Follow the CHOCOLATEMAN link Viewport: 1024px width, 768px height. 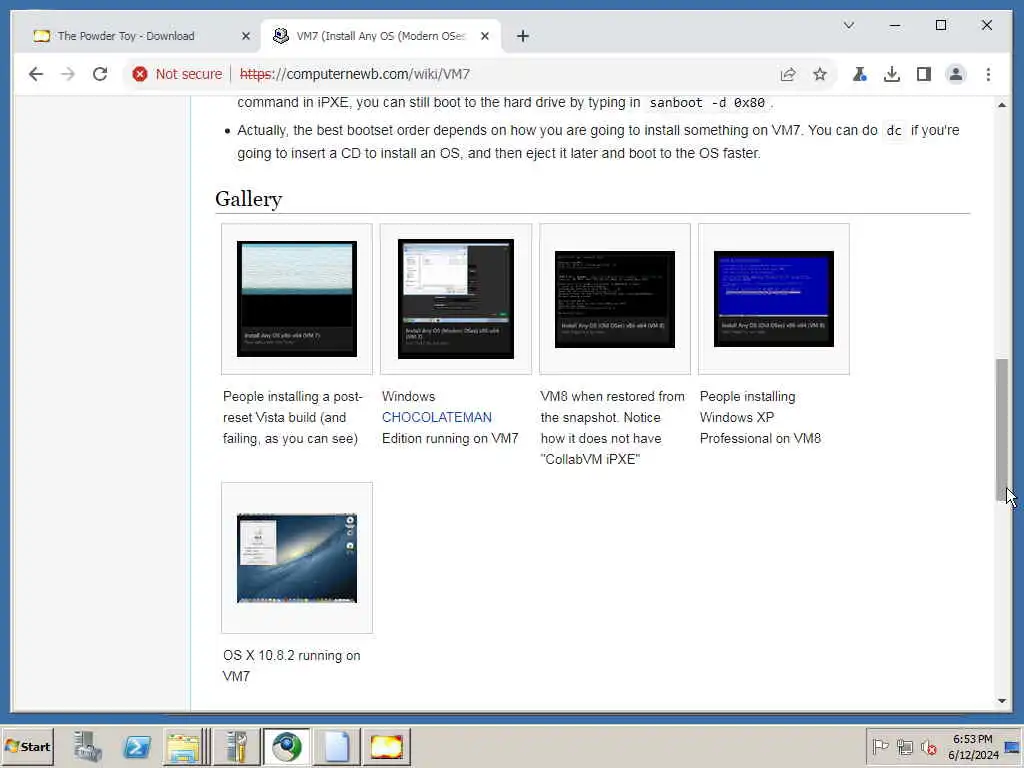coord(436,417)
